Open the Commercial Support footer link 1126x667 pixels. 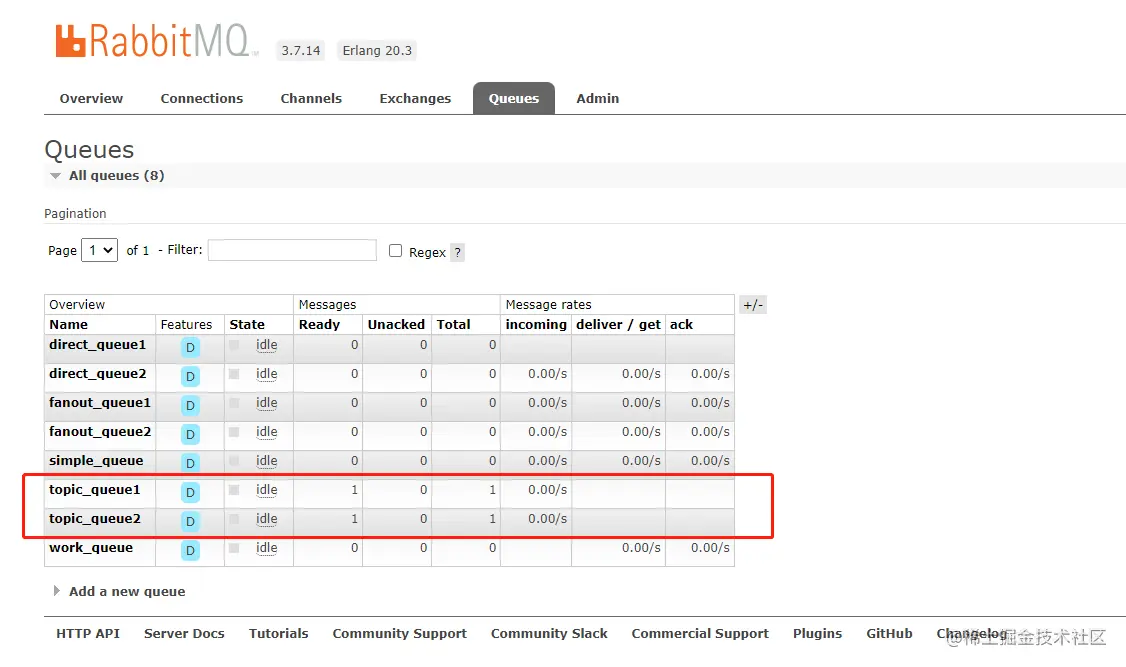click(700, 634)
